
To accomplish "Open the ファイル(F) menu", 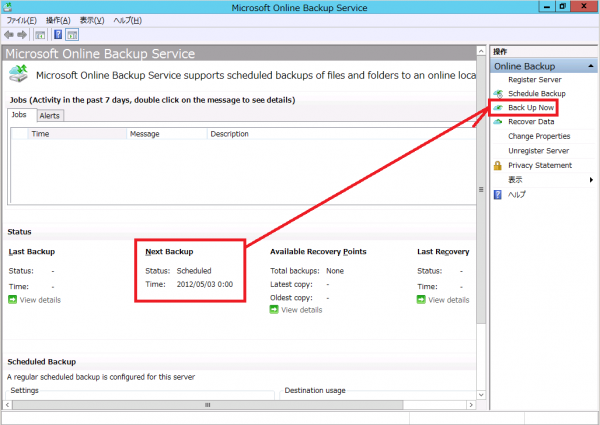I will (x=22, y=20).
